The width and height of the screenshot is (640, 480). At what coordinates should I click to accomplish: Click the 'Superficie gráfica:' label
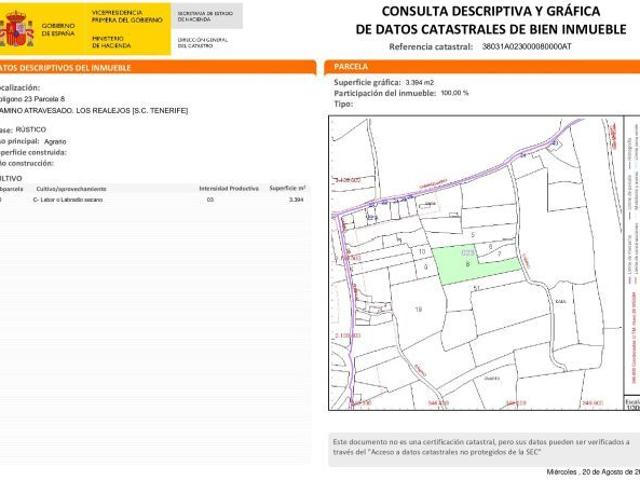point(367,82)
